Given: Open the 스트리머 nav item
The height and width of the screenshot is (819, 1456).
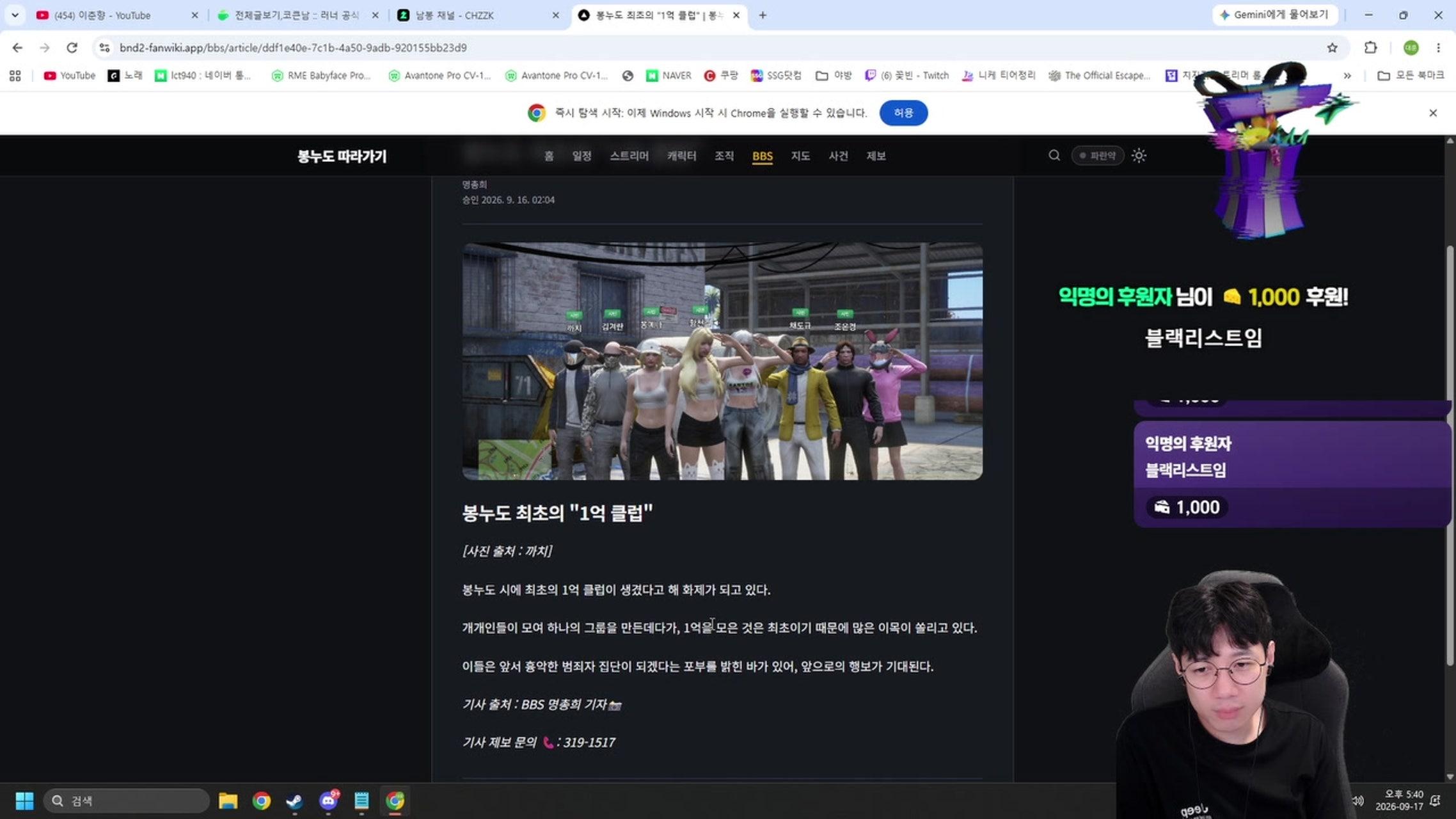Looking at the screenshot, I should 629,156.
